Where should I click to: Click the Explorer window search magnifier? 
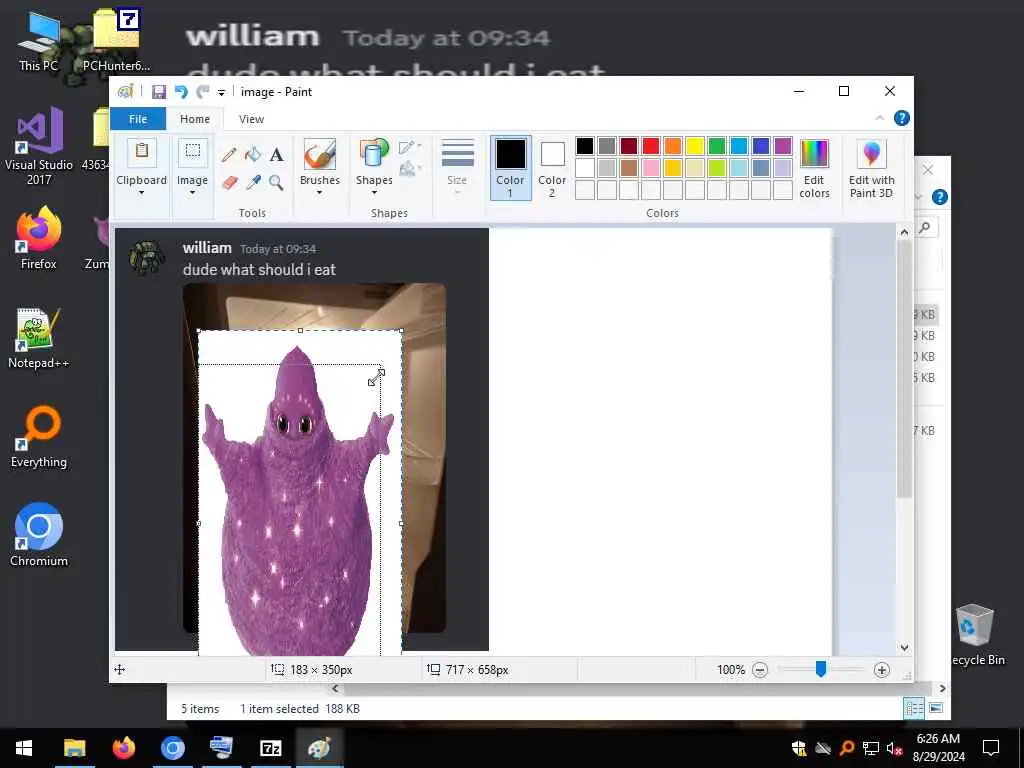pos(925,227)
